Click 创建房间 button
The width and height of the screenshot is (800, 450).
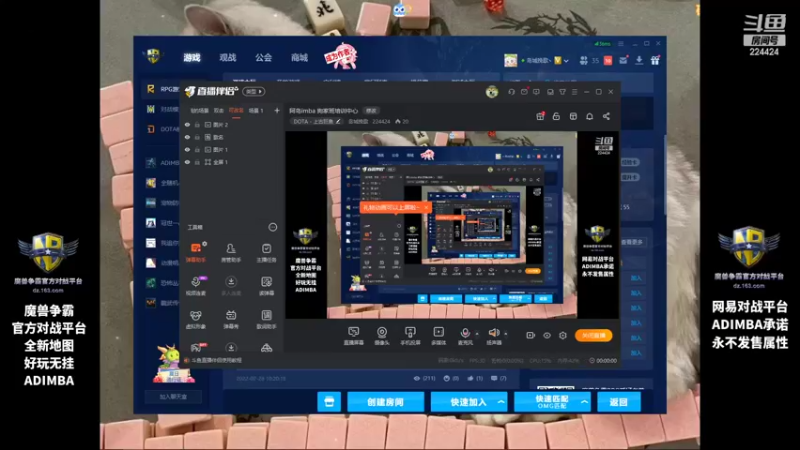click(385, 402)
